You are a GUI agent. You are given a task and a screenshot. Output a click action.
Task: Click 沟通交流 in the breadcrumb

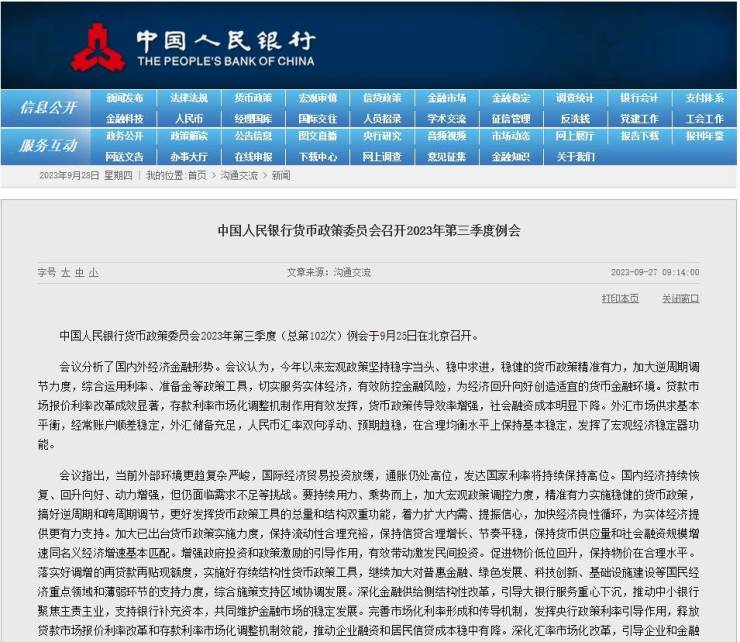pos(238,176)
